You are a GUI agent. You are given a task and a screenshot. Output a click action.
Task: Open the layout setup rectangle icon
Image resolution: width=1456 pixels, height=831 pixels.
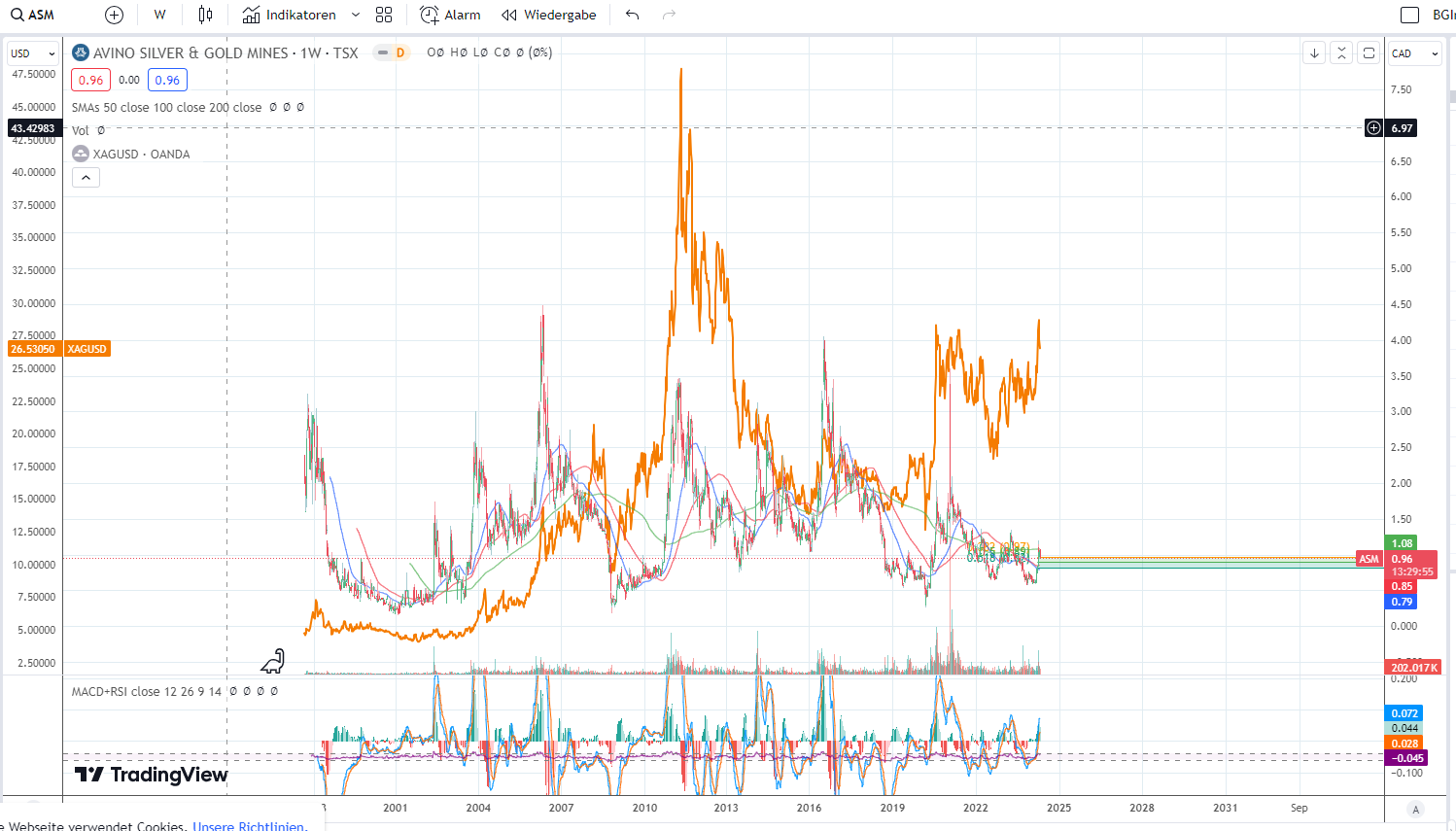(x=1409, y=15)
